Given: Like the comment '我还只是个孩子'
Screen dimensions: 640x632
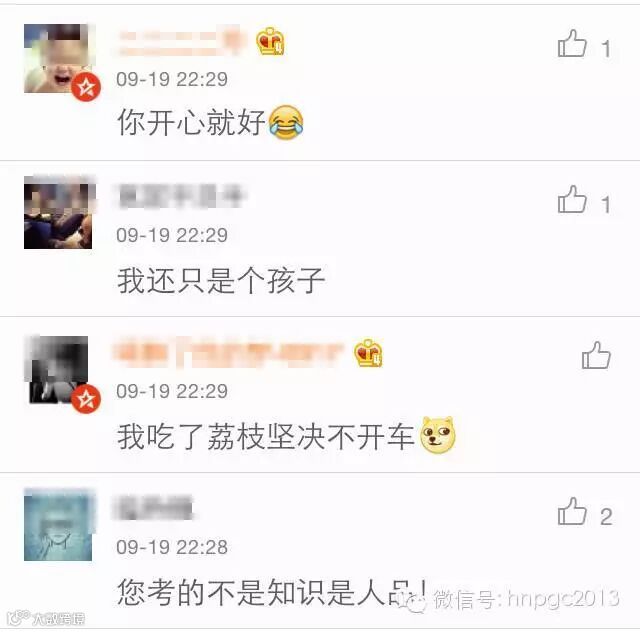Looking at the screenshot, I should (572, 199).
